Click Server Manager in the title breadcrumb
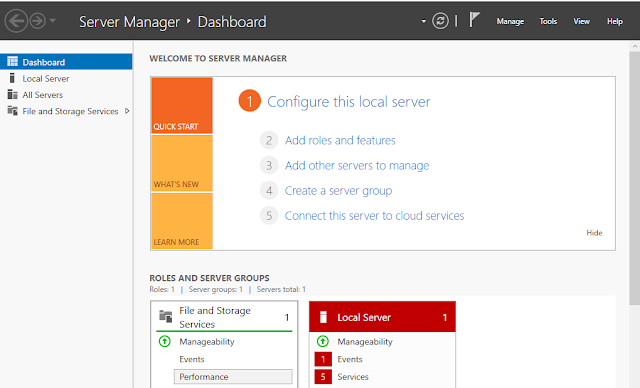The width and height of the screenshot is (640, 388). [x=129, y=22]
